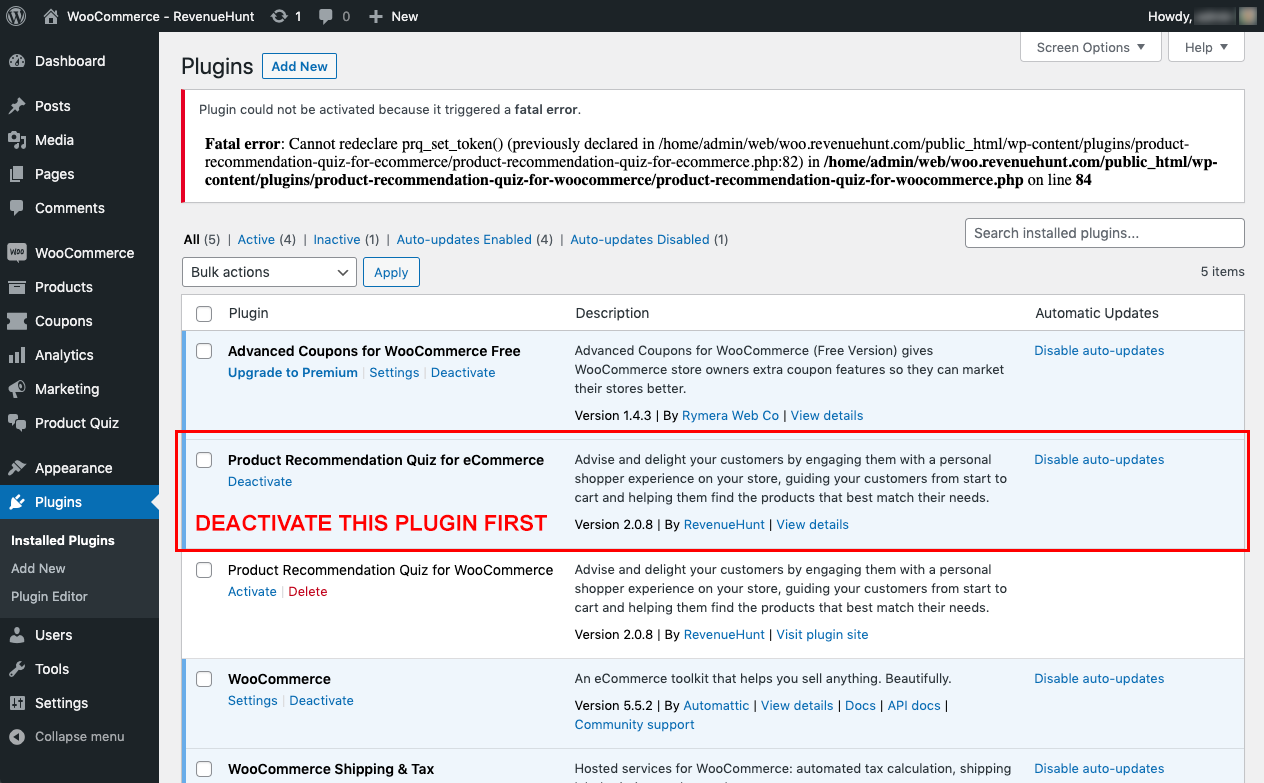1264x783 pixels.
Task: Click the Coupons ticket icon
Action: click(x=17, y=321)
